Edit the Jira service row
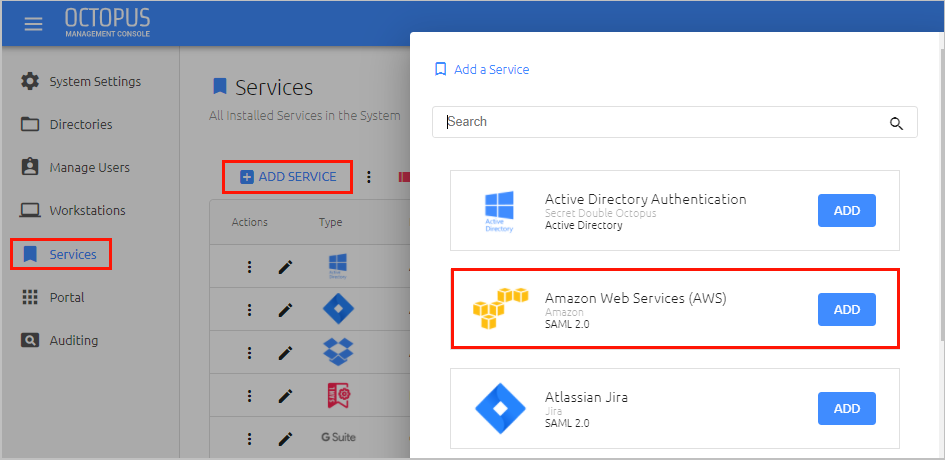 (x=285, y=309)
